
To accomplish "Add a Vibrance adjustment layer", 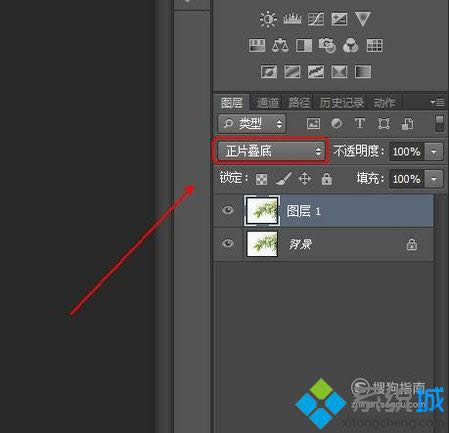I will pos(363,19).
